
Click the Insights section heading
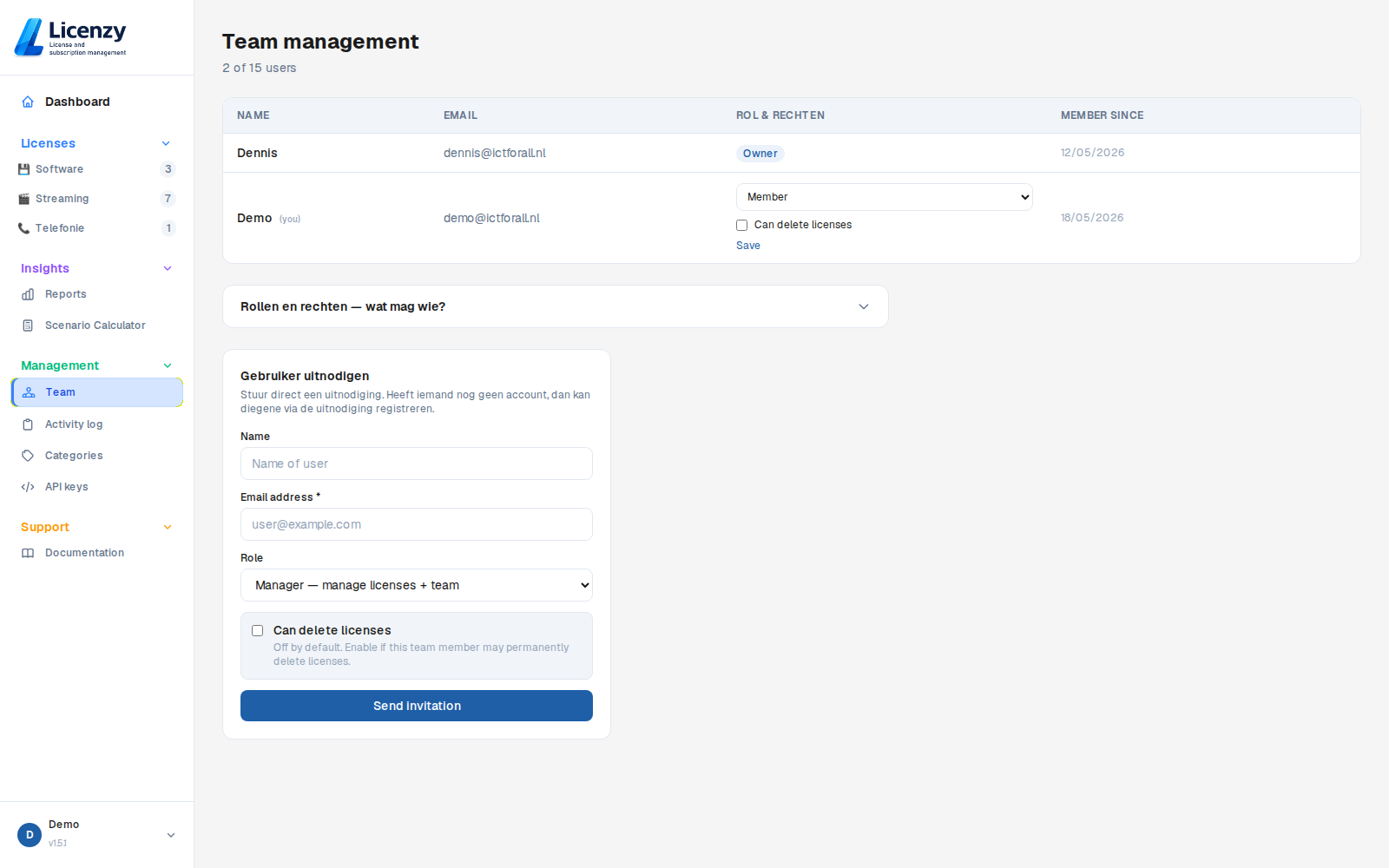[x=45, y=268]
